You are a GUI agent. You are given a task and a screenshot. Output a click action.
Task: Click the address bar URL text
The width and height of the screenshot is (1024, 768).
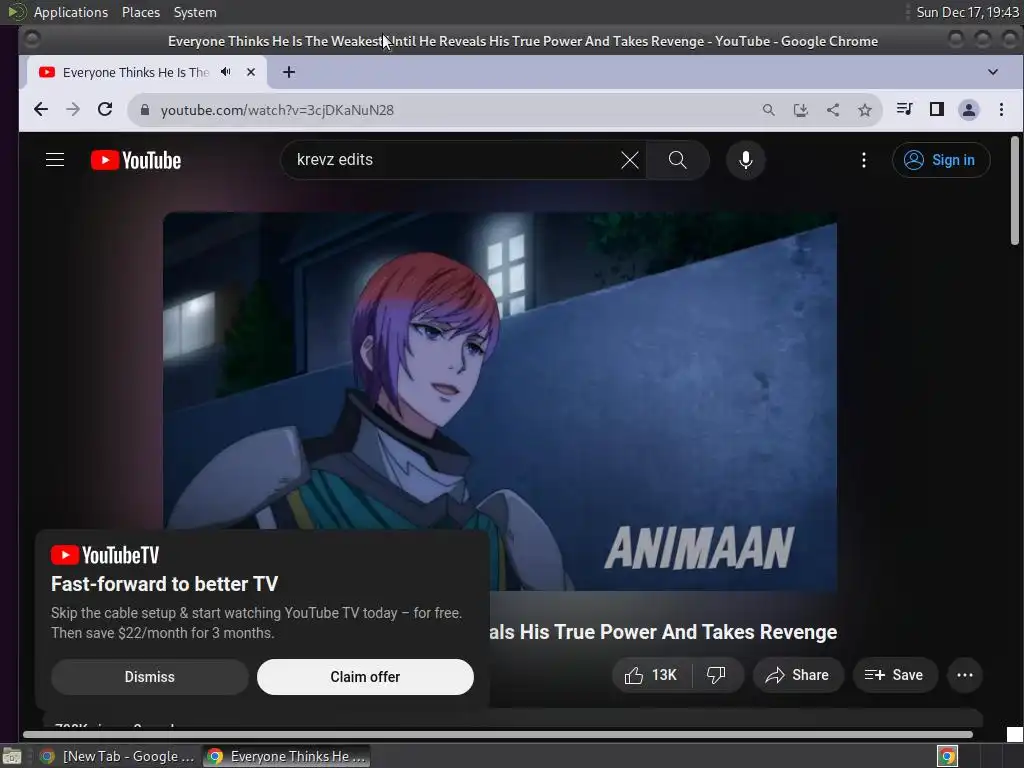277,110
